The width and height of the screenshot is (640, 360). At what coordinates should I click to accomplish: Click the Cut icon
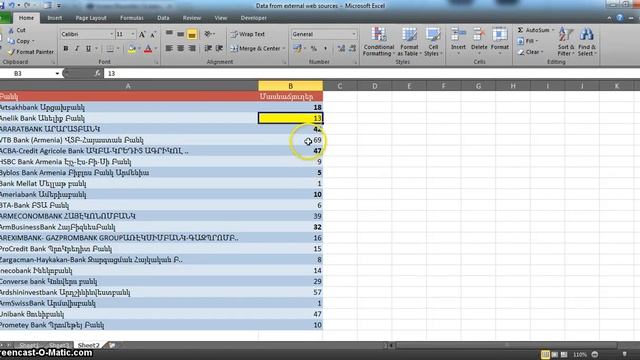pyautogui.click(x=11, y=30)
